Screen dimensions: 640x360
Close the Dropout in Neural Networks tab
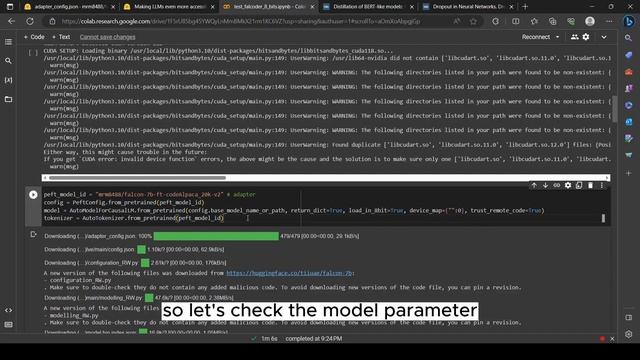511,7
